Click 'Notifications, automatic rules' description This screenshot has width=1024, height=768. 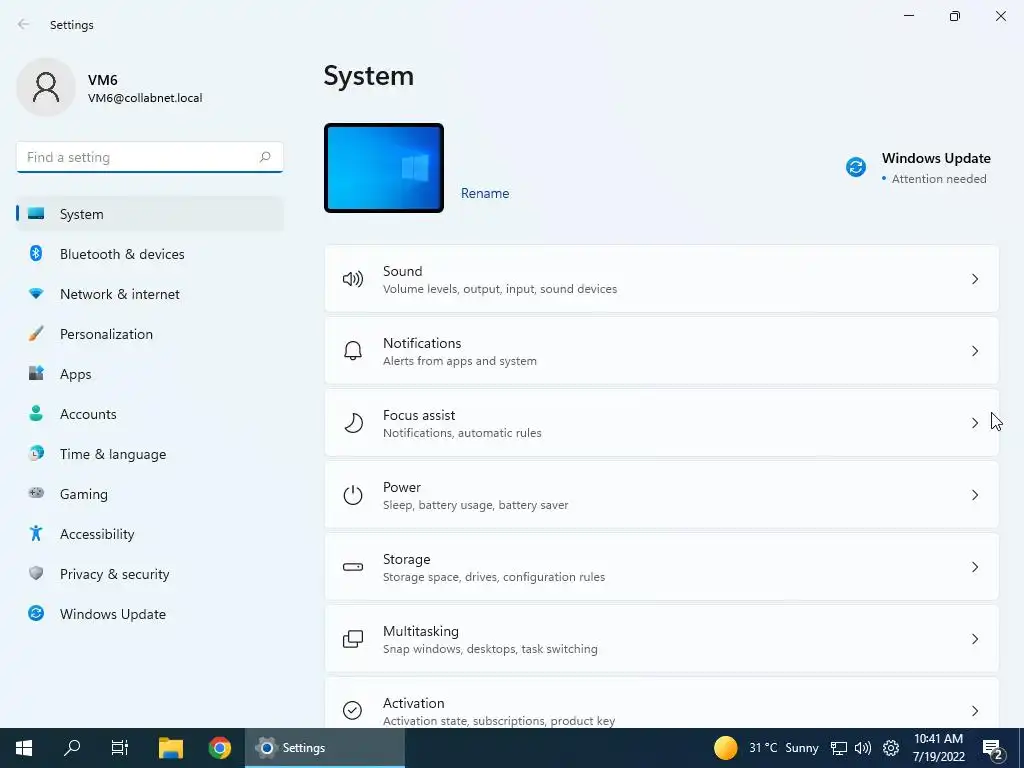click(x=462, y=433)
